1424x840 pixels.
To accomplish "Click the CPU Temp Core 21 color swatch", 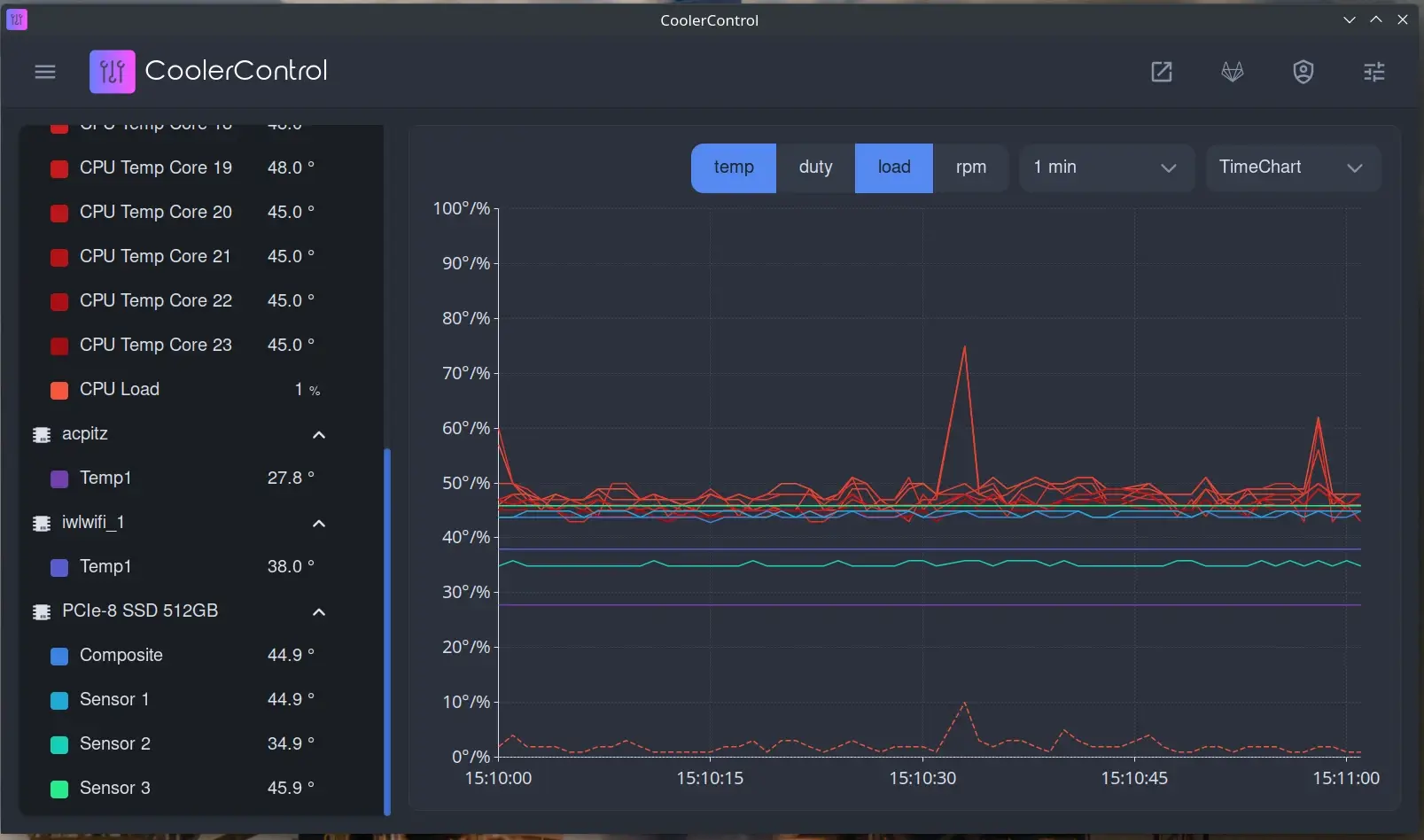I will click(x=59, y=258).
